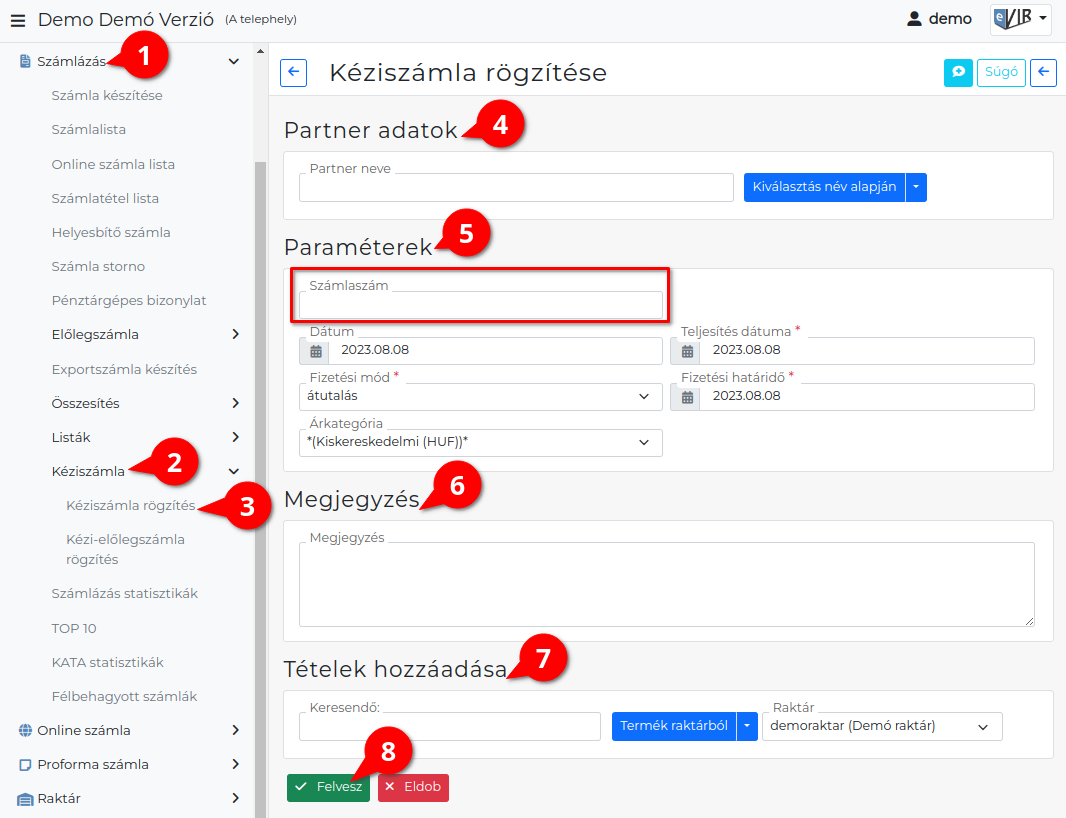Open dropdown arrow beside Kiválasztás név alapján
The width and height of the screenshot is (1066, 818).
tap(916, 187)
